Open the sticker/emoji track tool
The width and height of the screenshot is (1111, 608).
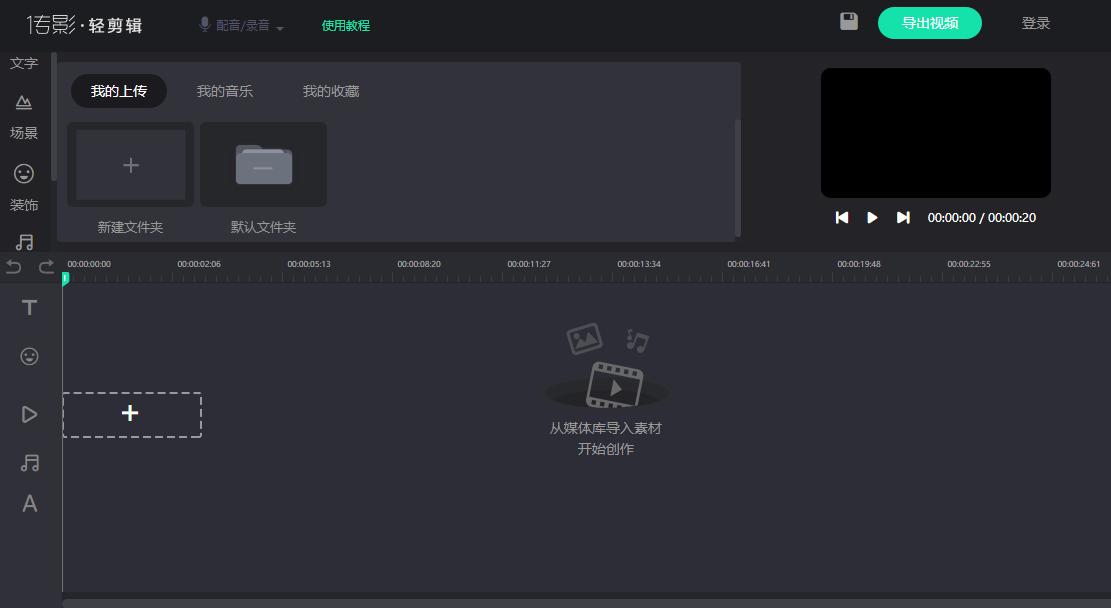[x=29, y=356]
